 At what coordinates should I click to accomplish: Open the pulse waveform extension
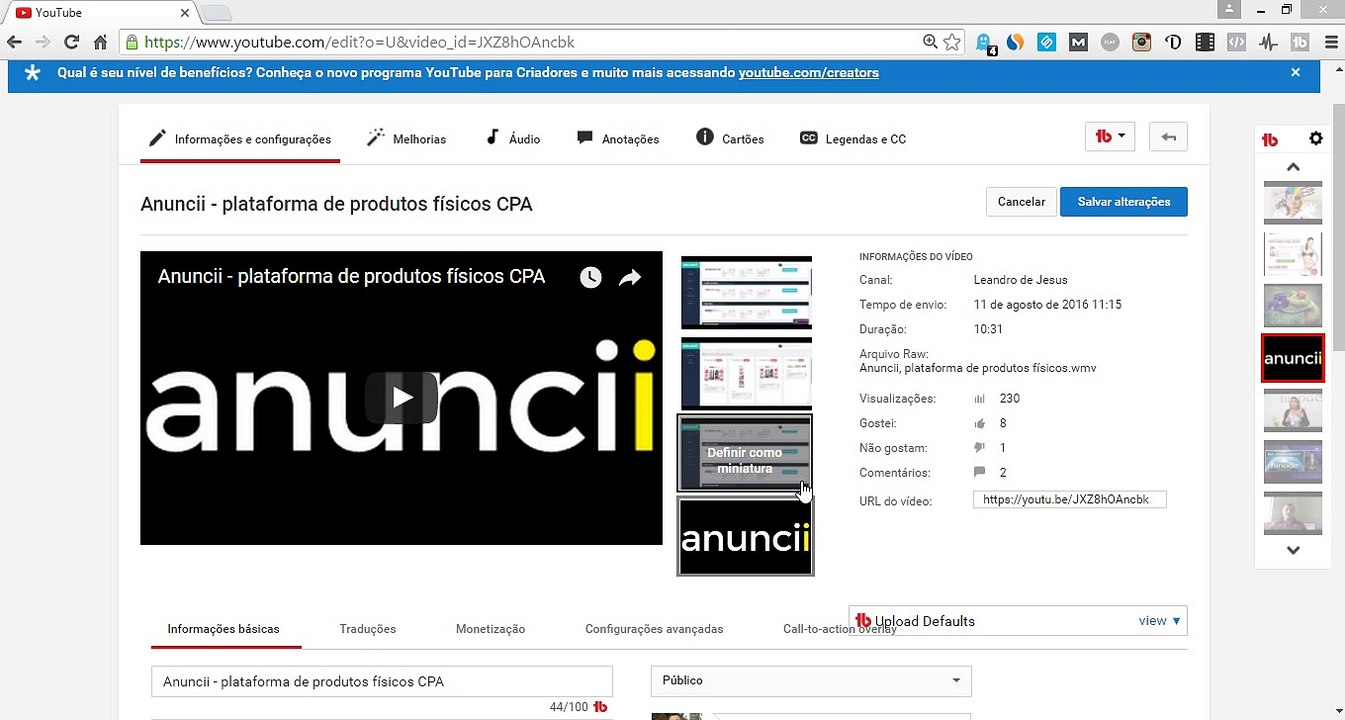pos(1268,43)
